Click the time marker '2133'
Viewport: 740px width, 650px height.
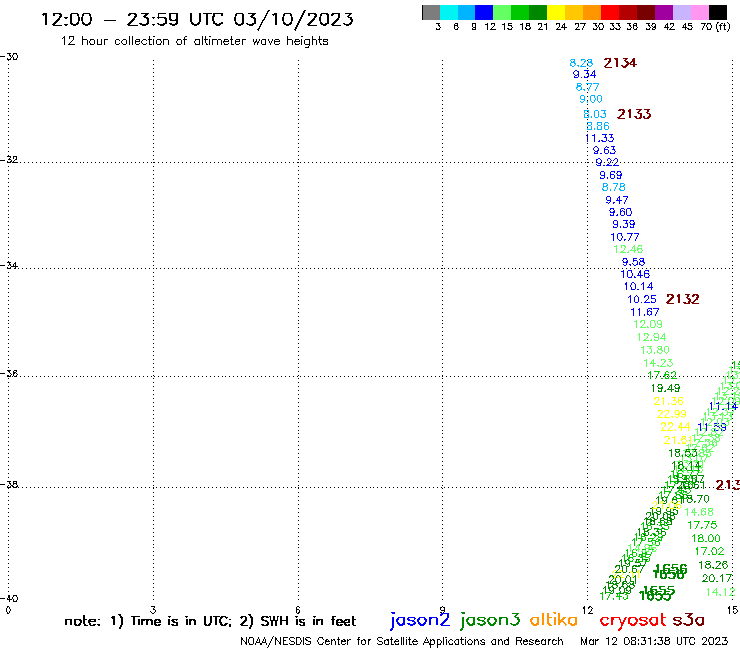(x=634, y=114)
